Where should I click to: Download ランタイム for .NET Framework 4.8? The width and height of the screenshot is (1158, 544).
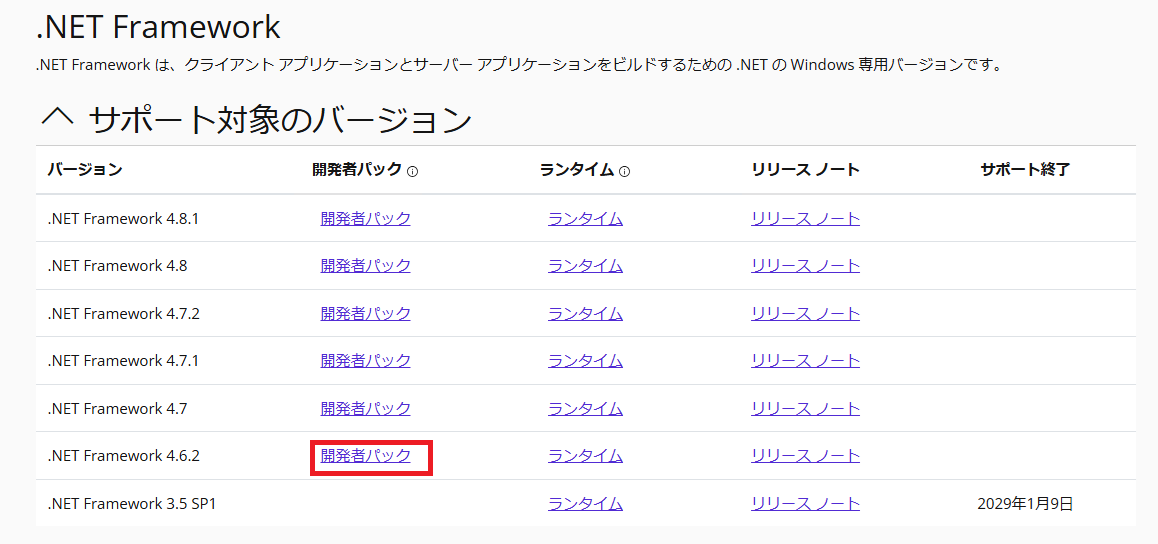click(585, 265)
